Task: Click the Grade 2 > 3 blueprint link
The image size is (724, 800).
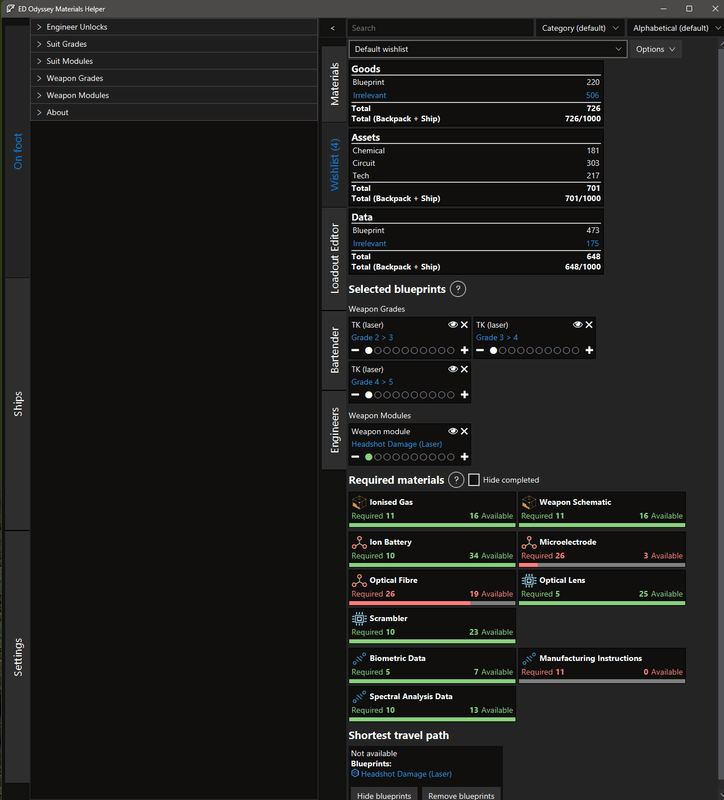Action: pos(372,337)
